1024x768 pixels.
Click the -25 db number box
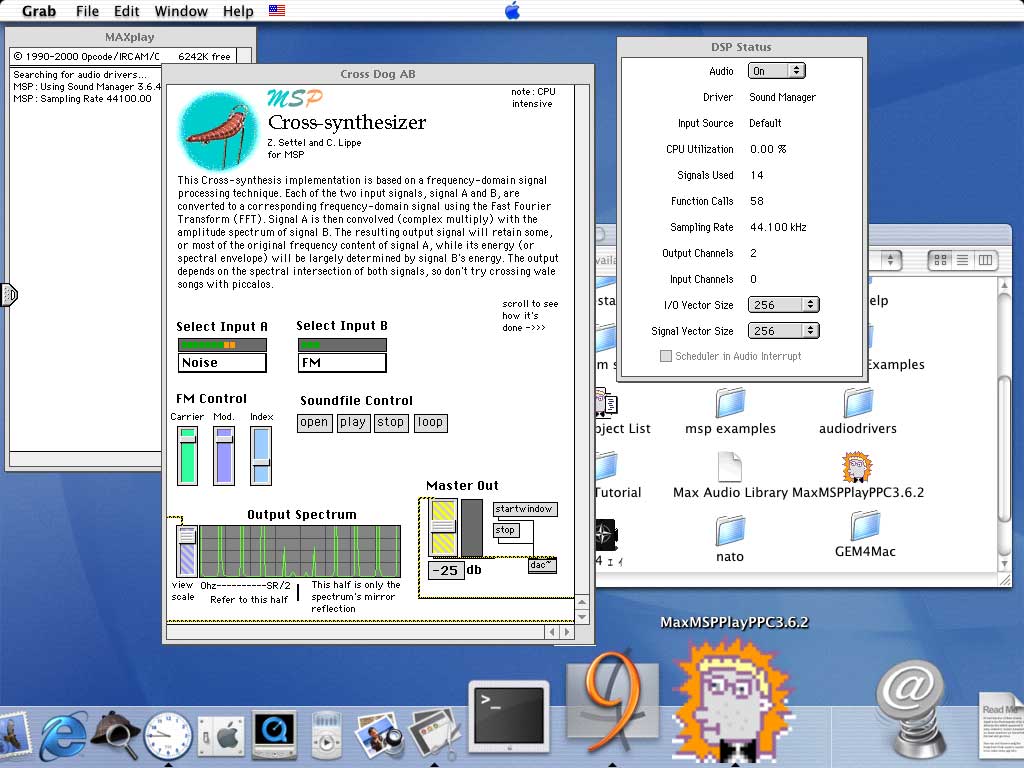(x=447, y=570)
